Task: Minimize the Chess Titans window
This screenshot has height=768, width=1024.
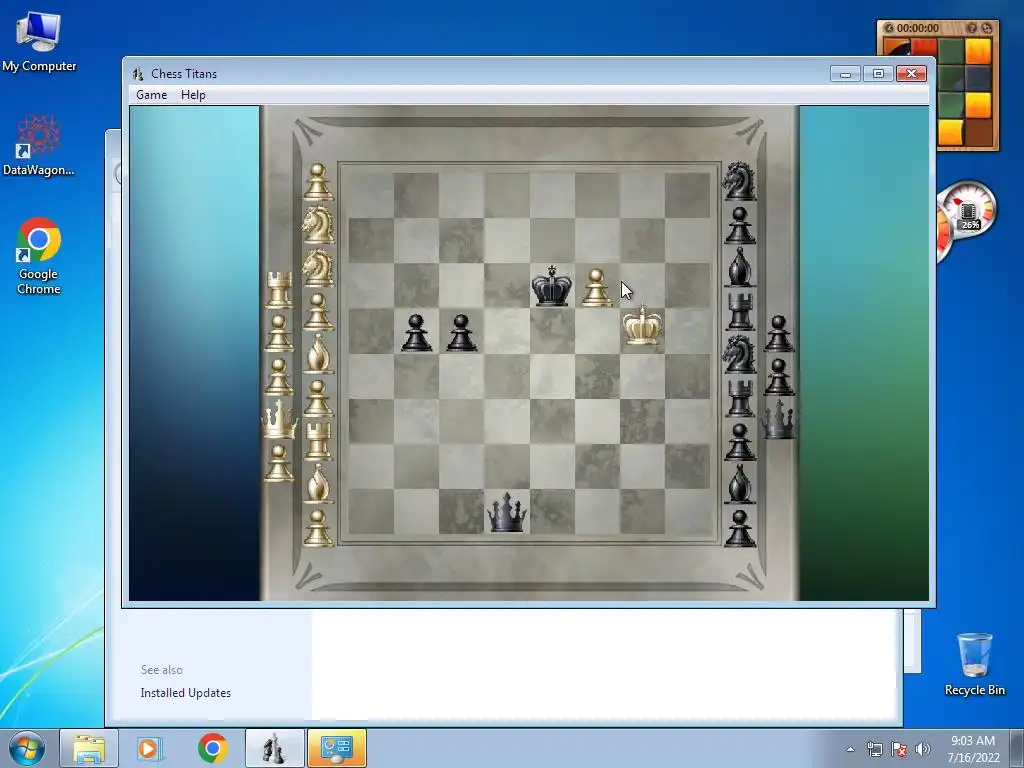Action: [x=845, y=73]
